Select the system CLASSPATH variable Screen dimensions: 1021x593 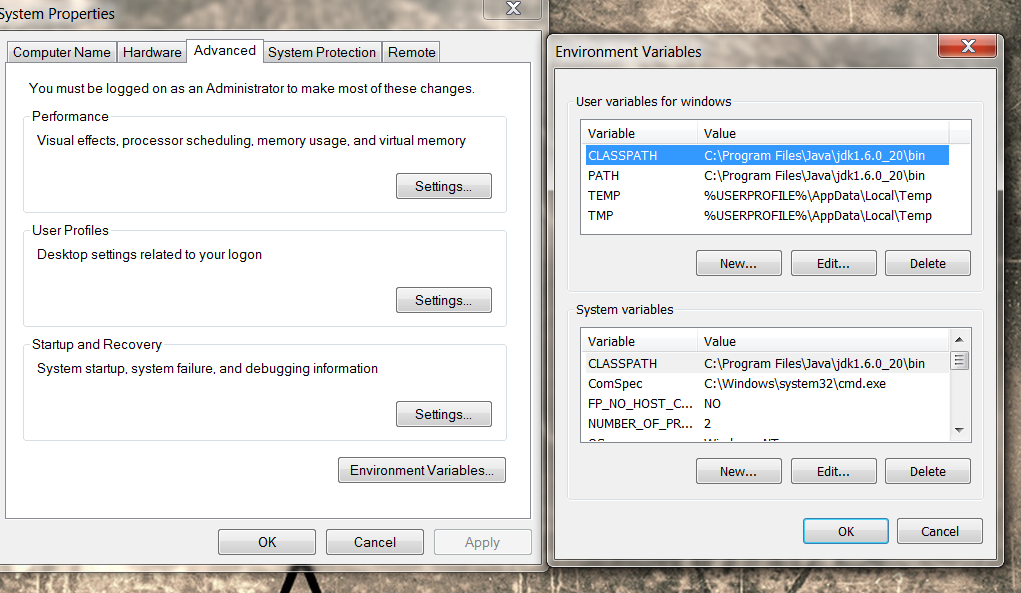coord(767,363)
